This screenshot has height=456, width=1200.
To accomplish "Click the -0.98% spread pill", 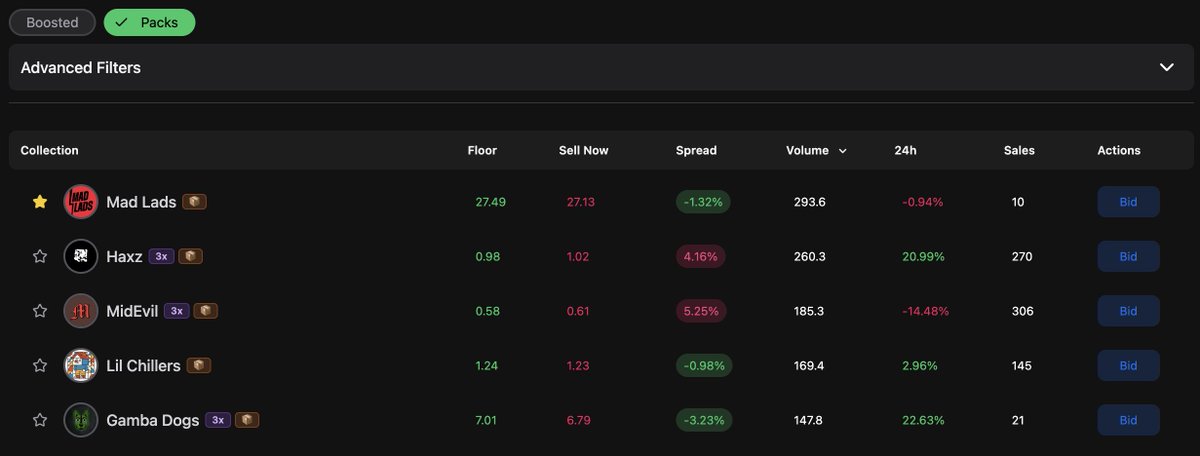I will tap(704, 366).
